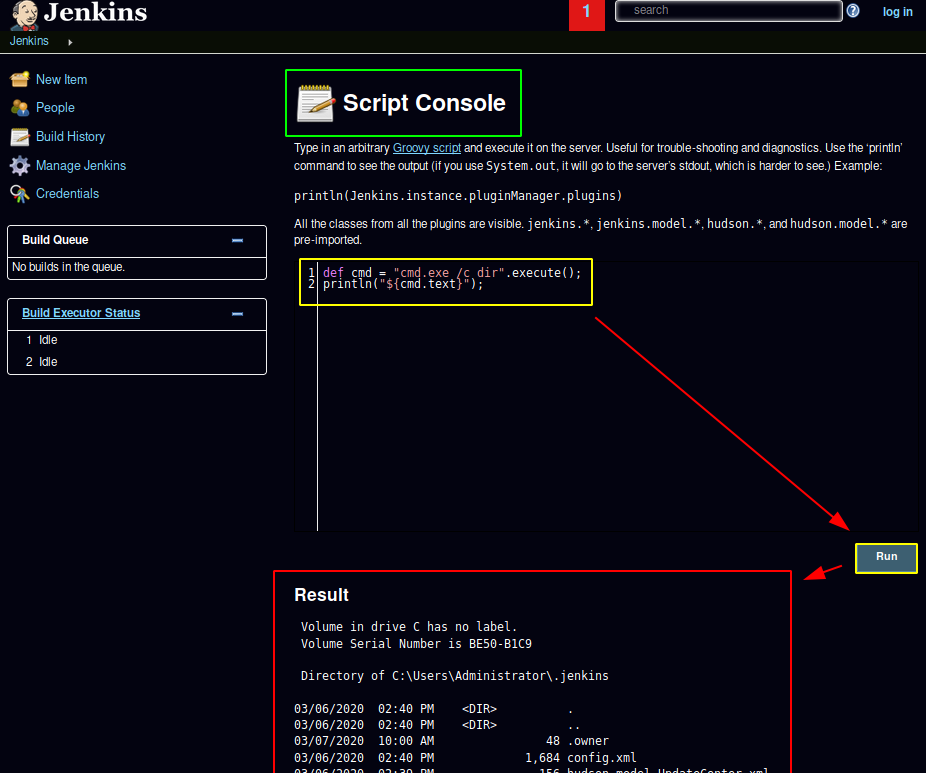Open the Credentials page
This screenshot has height=773, width=926.
(67, 194)
